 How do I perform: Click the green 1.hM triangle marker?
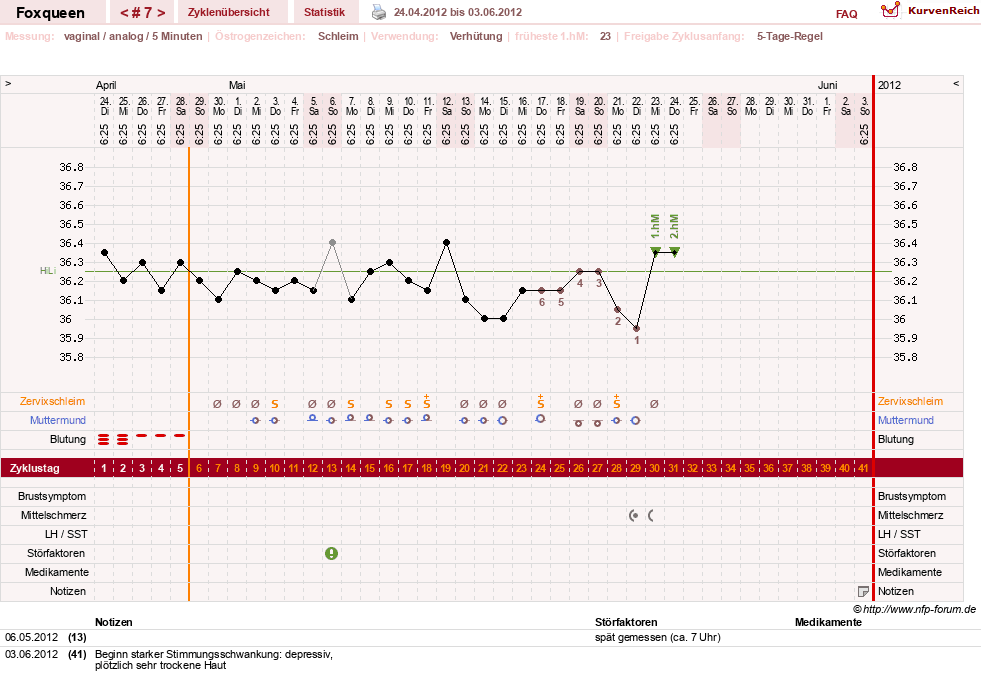655,251
